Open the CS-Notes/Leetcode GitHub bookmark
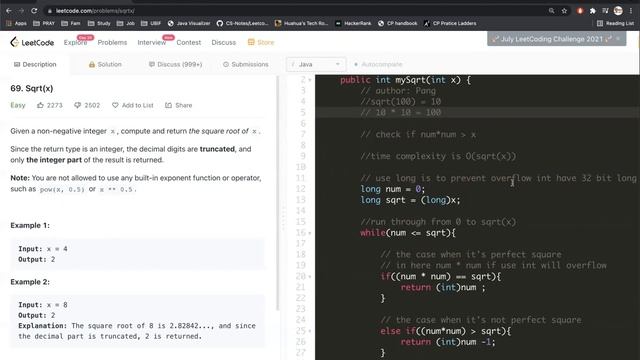The width and height of the screenshot is (640, 360). 242,23
